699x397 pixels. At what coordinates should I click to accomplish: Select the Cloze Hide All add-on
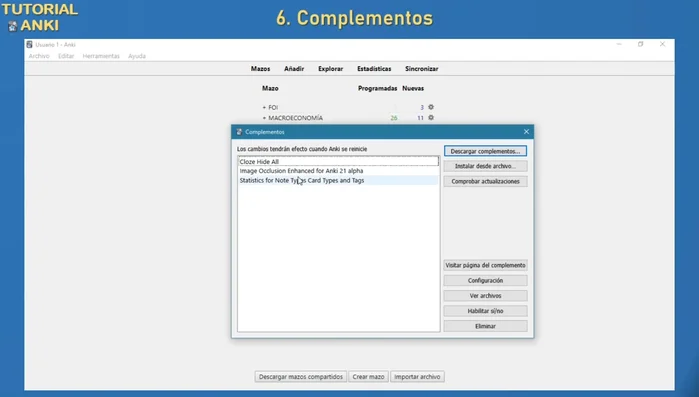[x=338, y=161]
